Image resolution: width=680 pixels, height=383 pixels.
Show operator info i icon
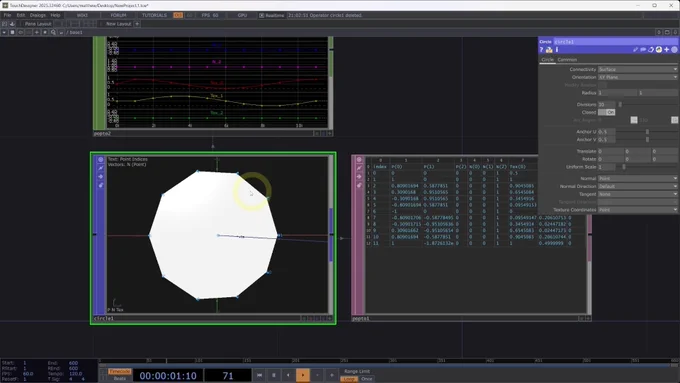click(x=557, y=50)
